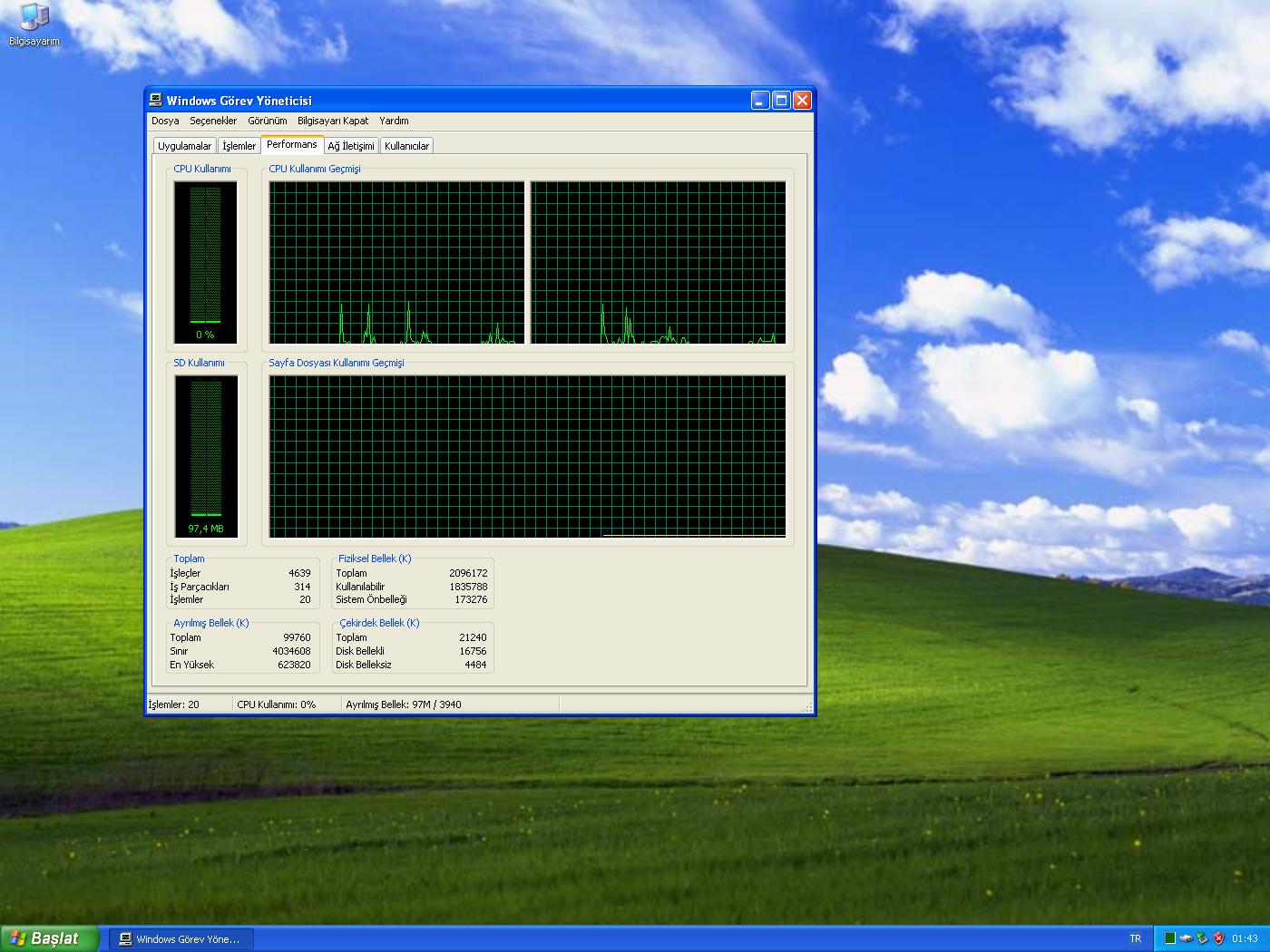Image resolution: width=1270 pixels, height=952 pixels.
Task: Click the İş Parçacıkları value 314
Action: pos(302,587)
